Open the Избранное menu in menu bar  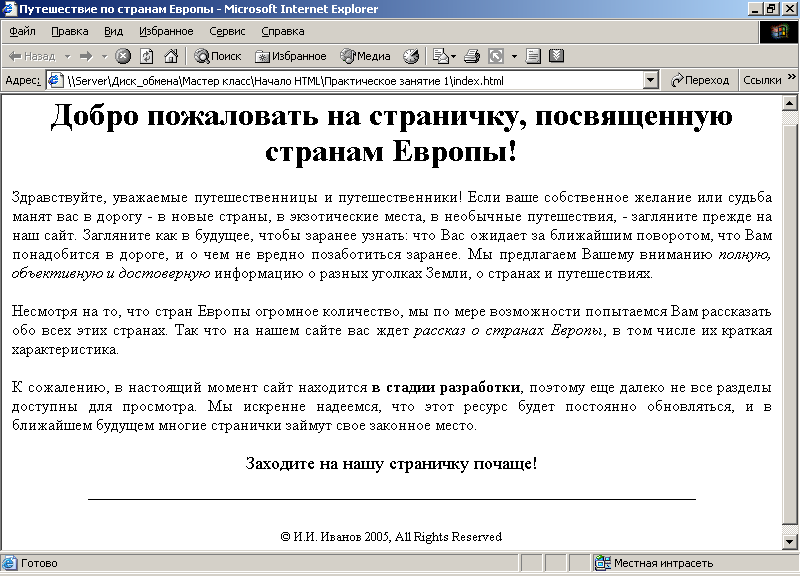(x=166, y=31)
